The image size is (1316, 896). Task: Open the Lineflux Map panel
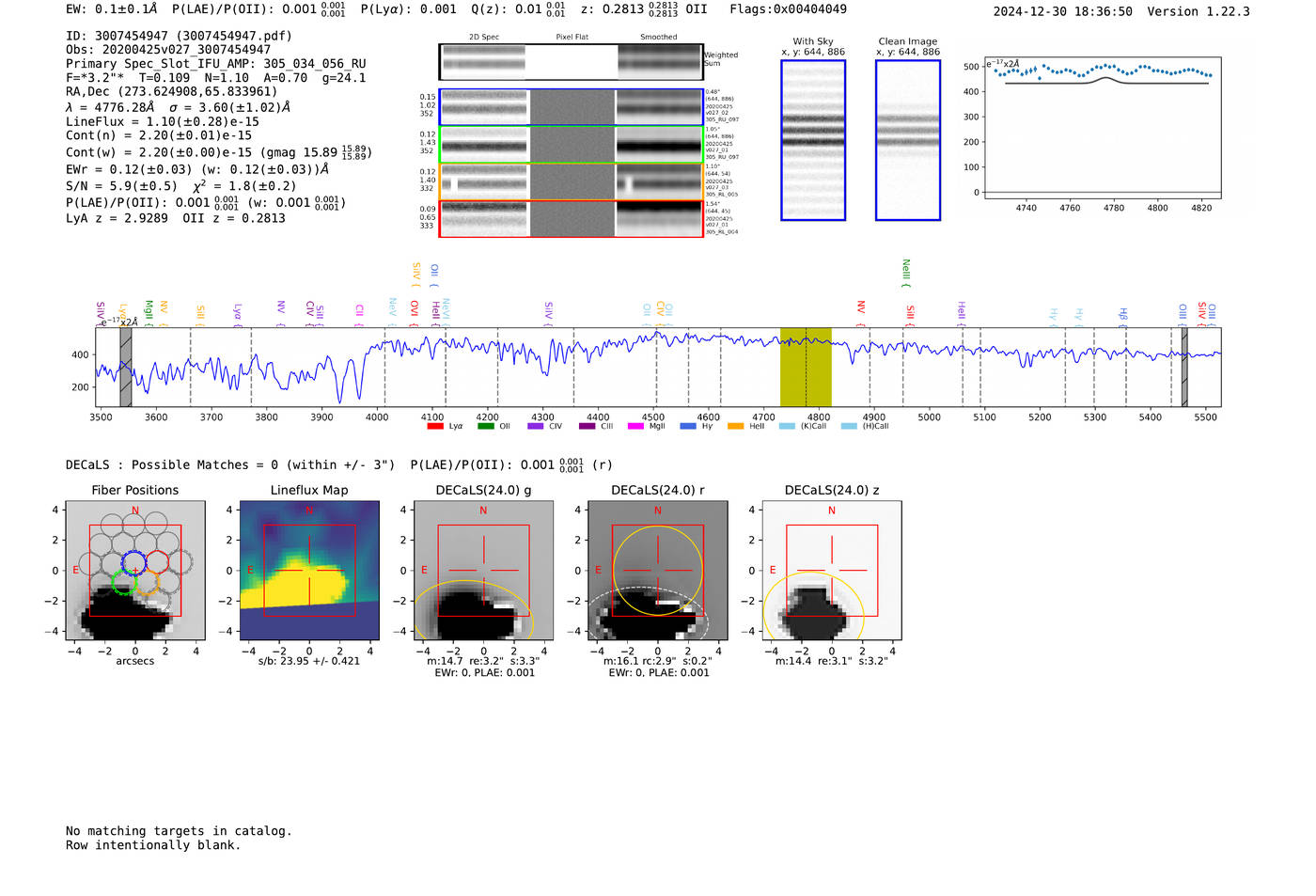pyautogui.click(x=309, y=571)
